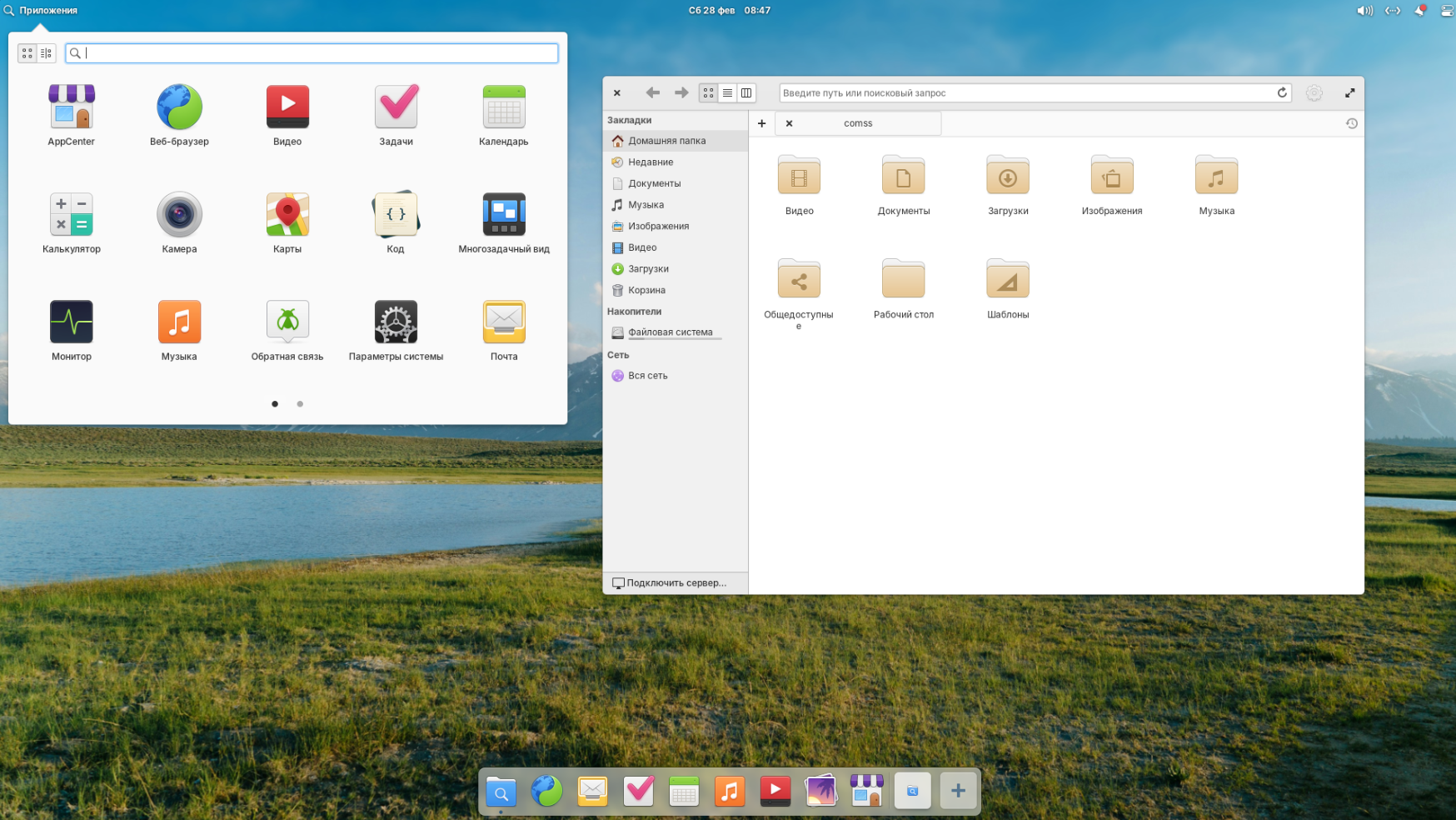
Task: Collapse the Закладки bookmarks section
Action: point(630,120)
